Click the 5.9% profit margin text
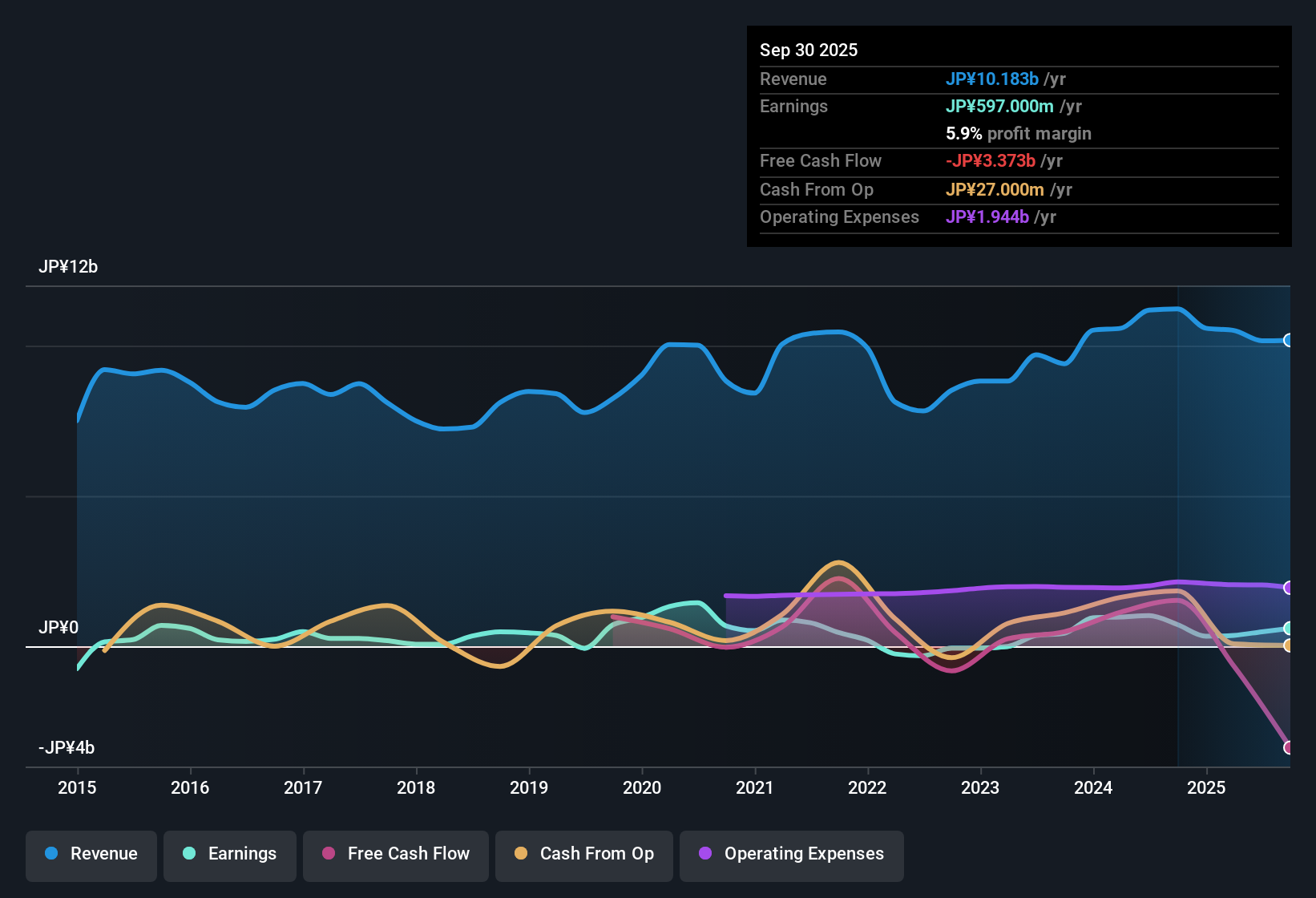This screenshot has height=898, width=1316. pos(1018,134)
